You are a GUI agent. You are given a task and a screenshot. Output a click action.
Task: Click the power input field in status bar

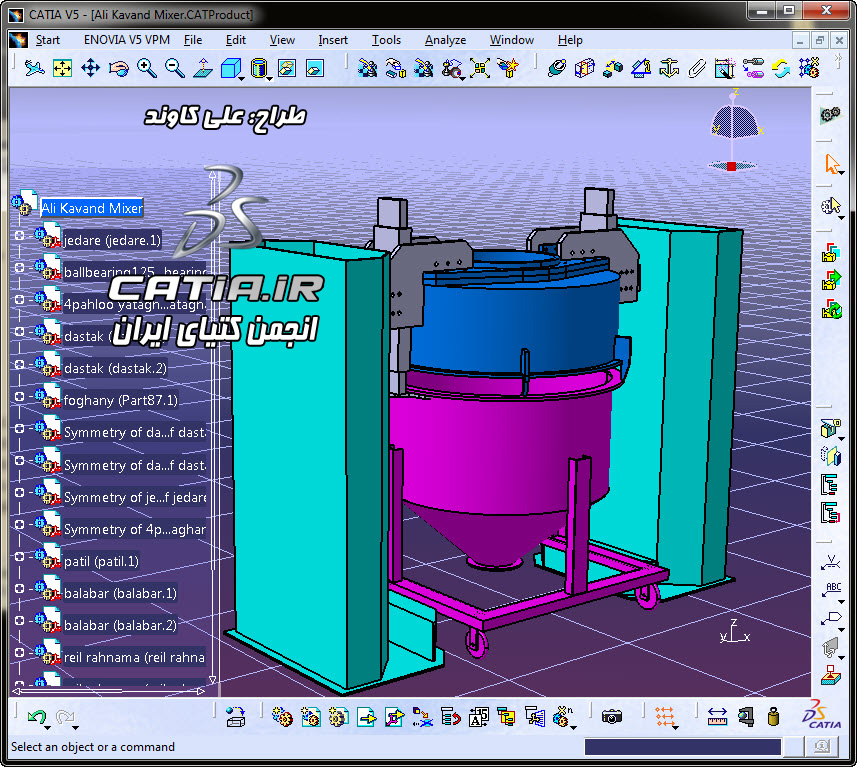[683, 747]
